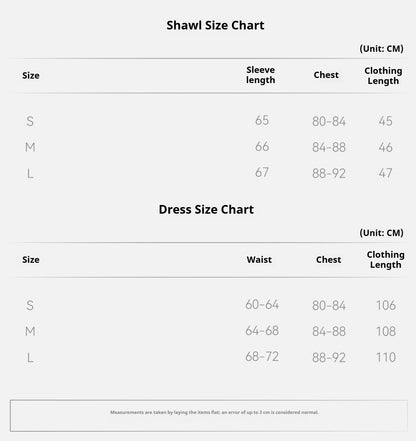Click the Shawl Size Chart heading

coord(215,25)
